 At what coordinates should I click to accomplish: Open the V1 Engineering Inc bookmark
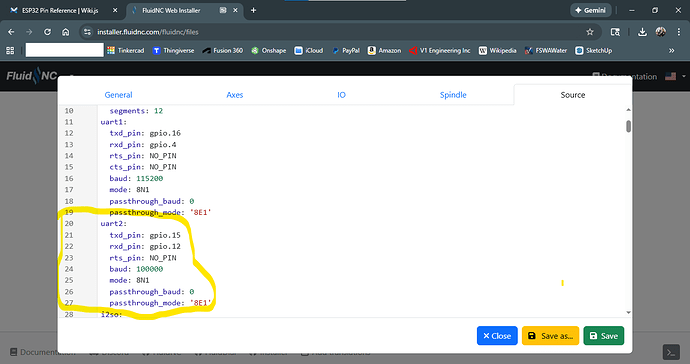tap(440, 51)
